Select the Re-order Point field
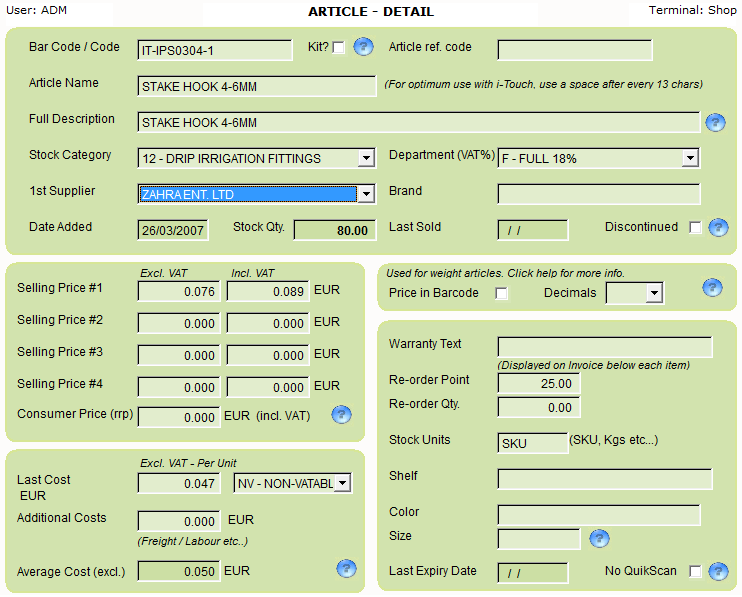 click(538, 384)
